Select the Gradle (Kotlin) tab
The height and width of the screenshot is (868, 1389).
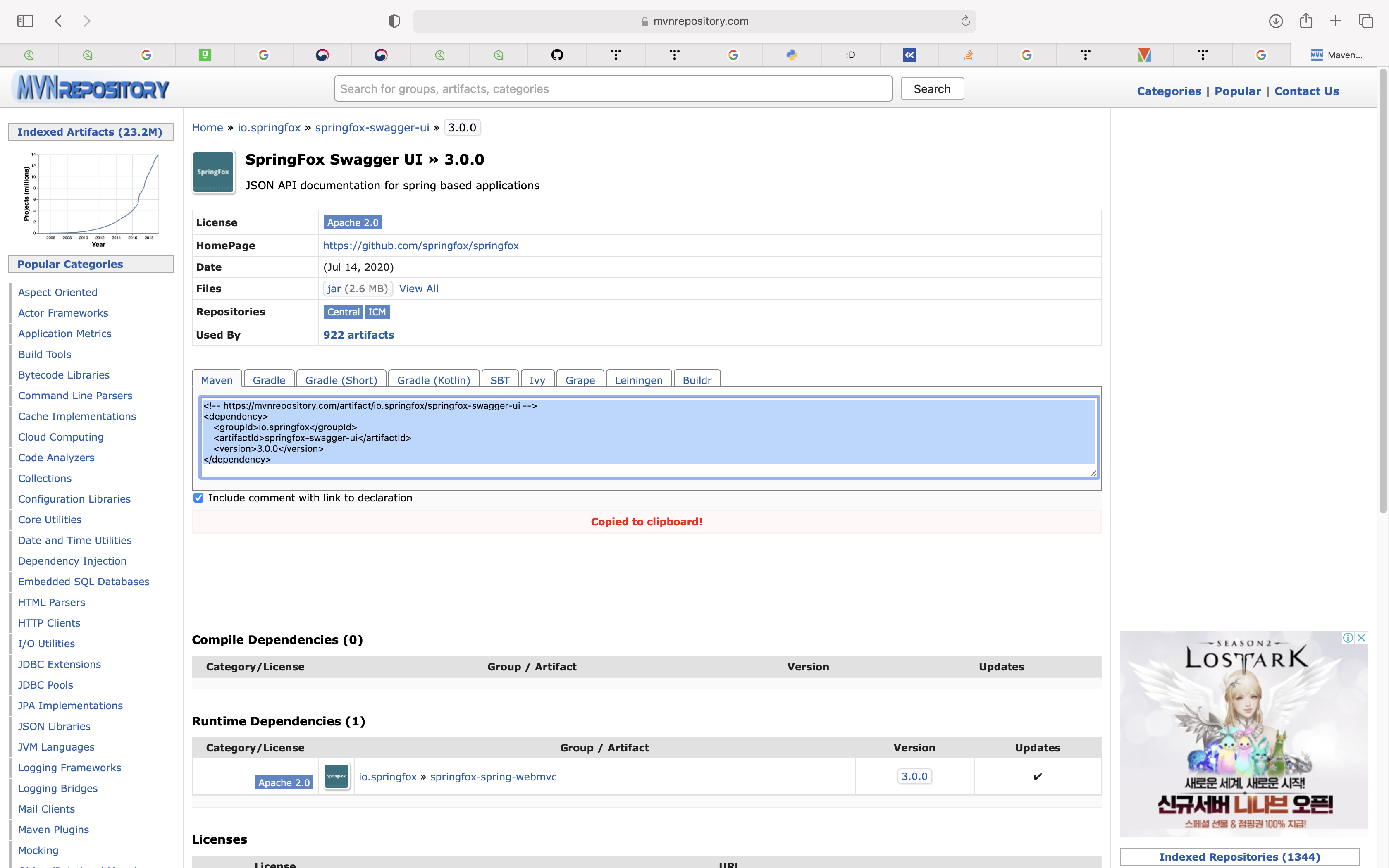[433, 379]
